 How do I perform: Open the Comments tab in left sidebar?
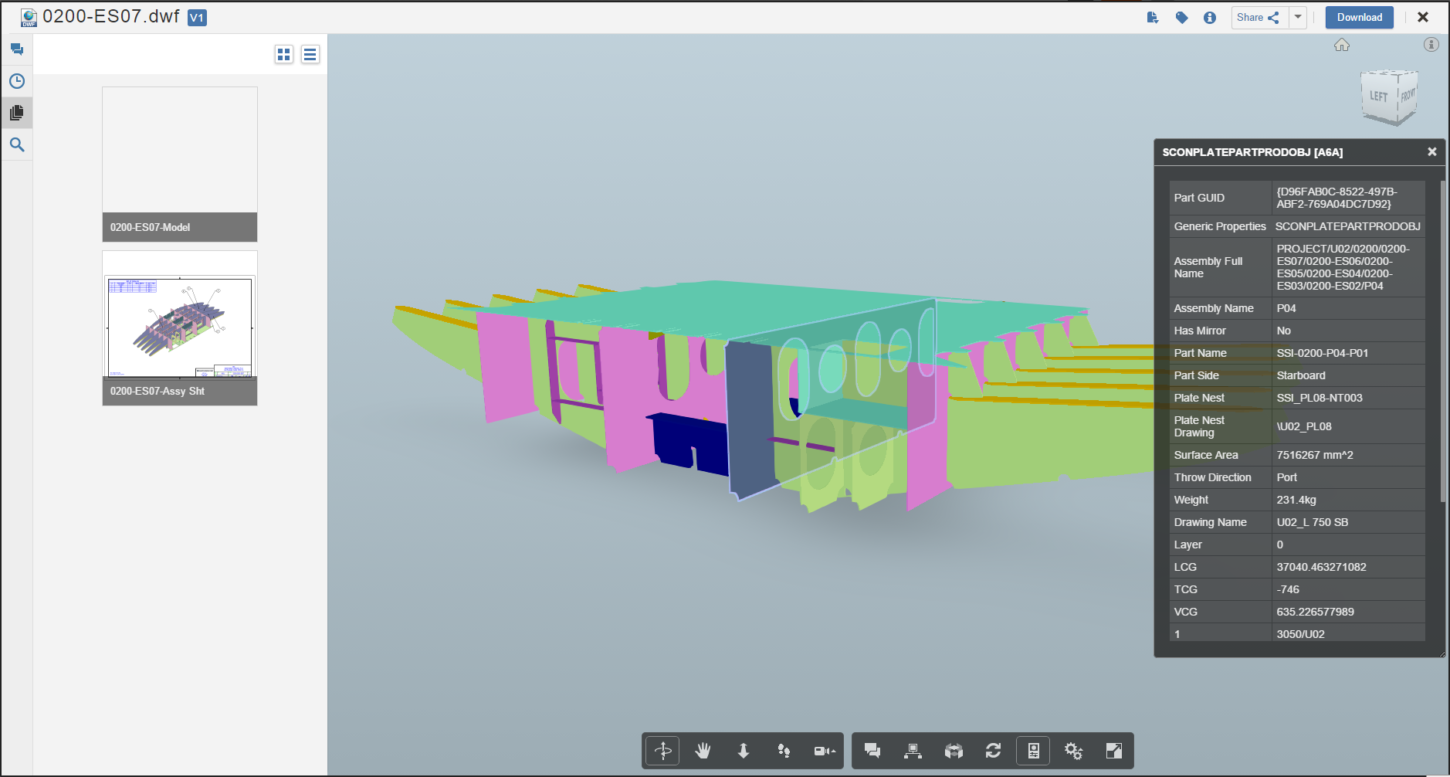click(17, 49)
